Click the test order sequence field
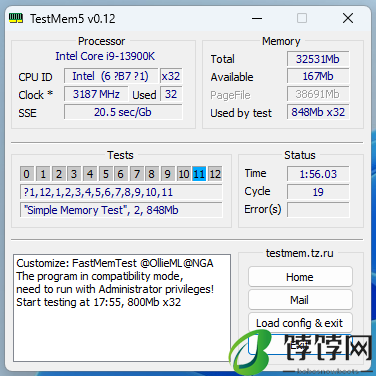 [x=121, y=192]
